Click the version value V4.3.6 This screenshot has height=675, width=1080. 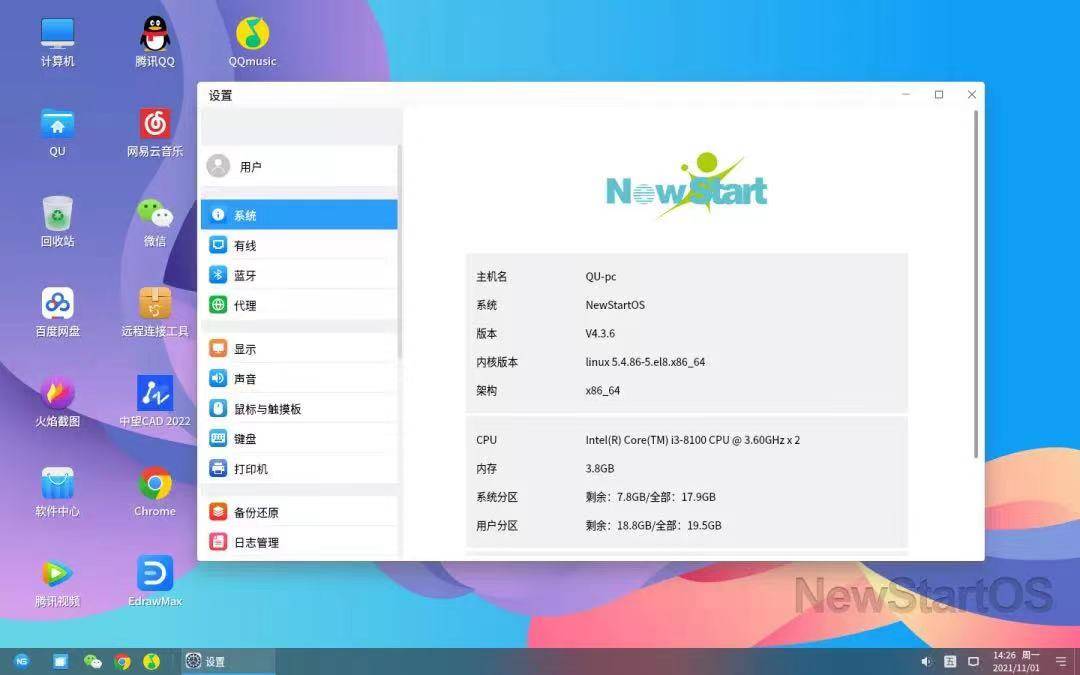pyautogui.click(x=600, y=333)
